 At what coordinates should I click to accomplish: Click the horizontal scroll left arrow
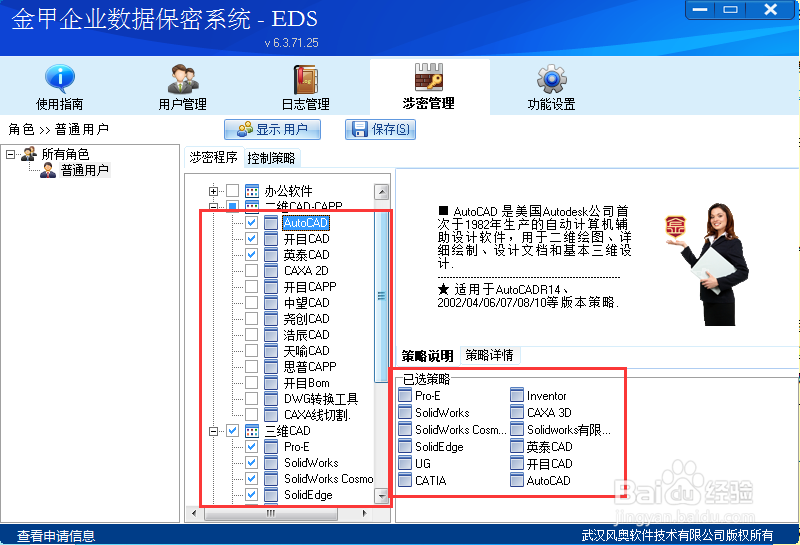tap(194, 513)
